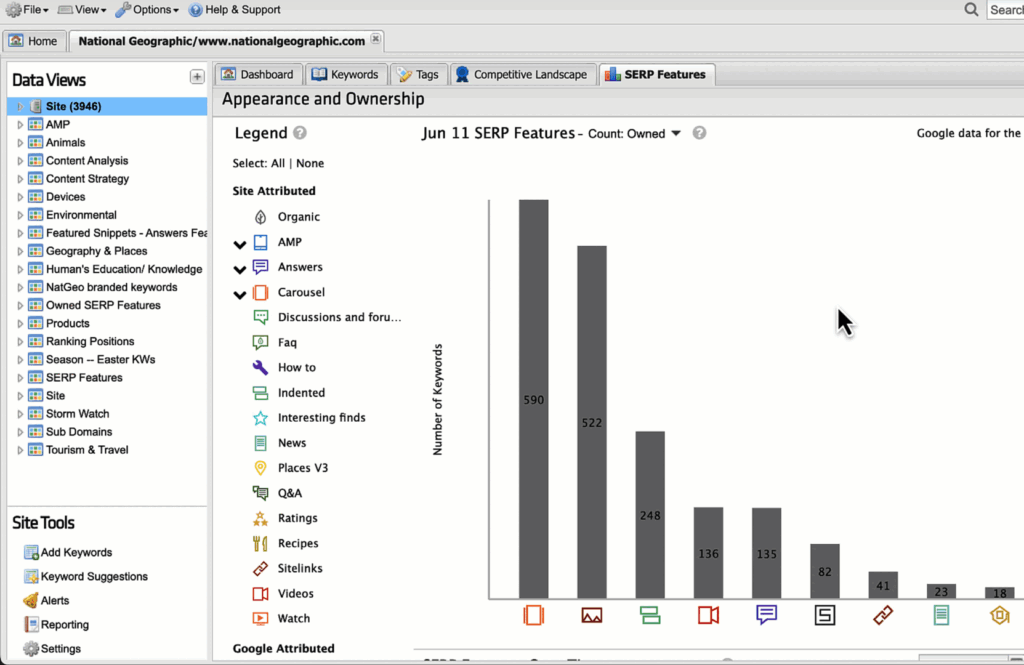Open the File menu
1024x665 pixels.
click(x=27, y=10)
